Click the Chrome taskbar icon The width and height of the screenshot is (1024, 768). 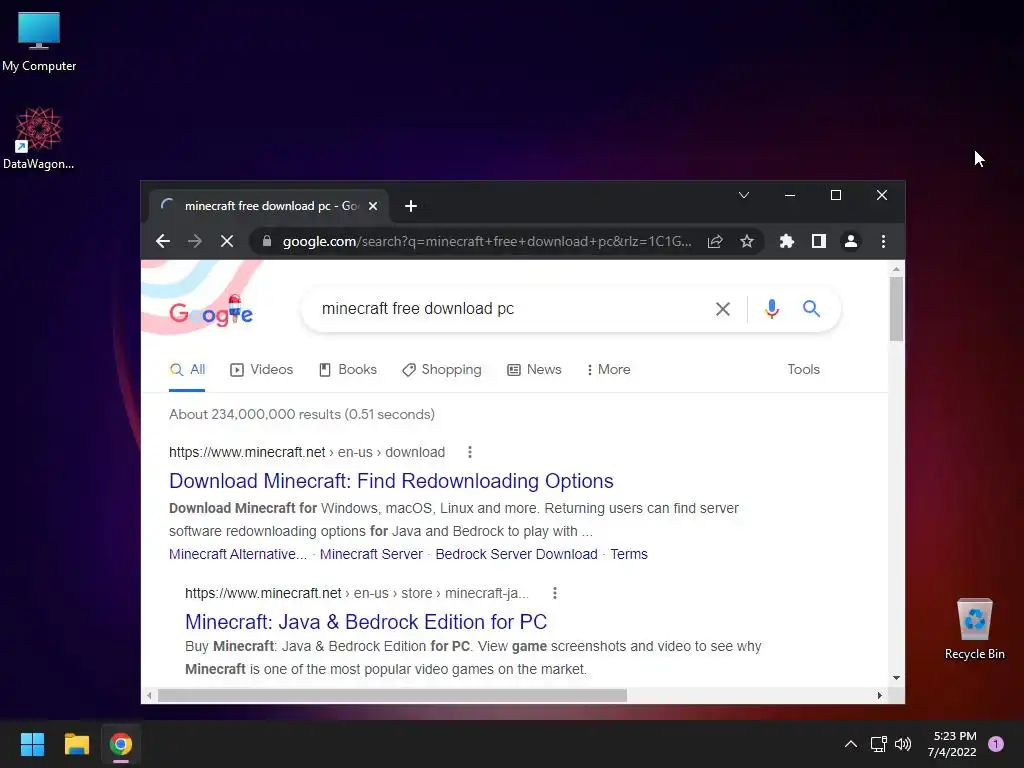pos(121,744)
